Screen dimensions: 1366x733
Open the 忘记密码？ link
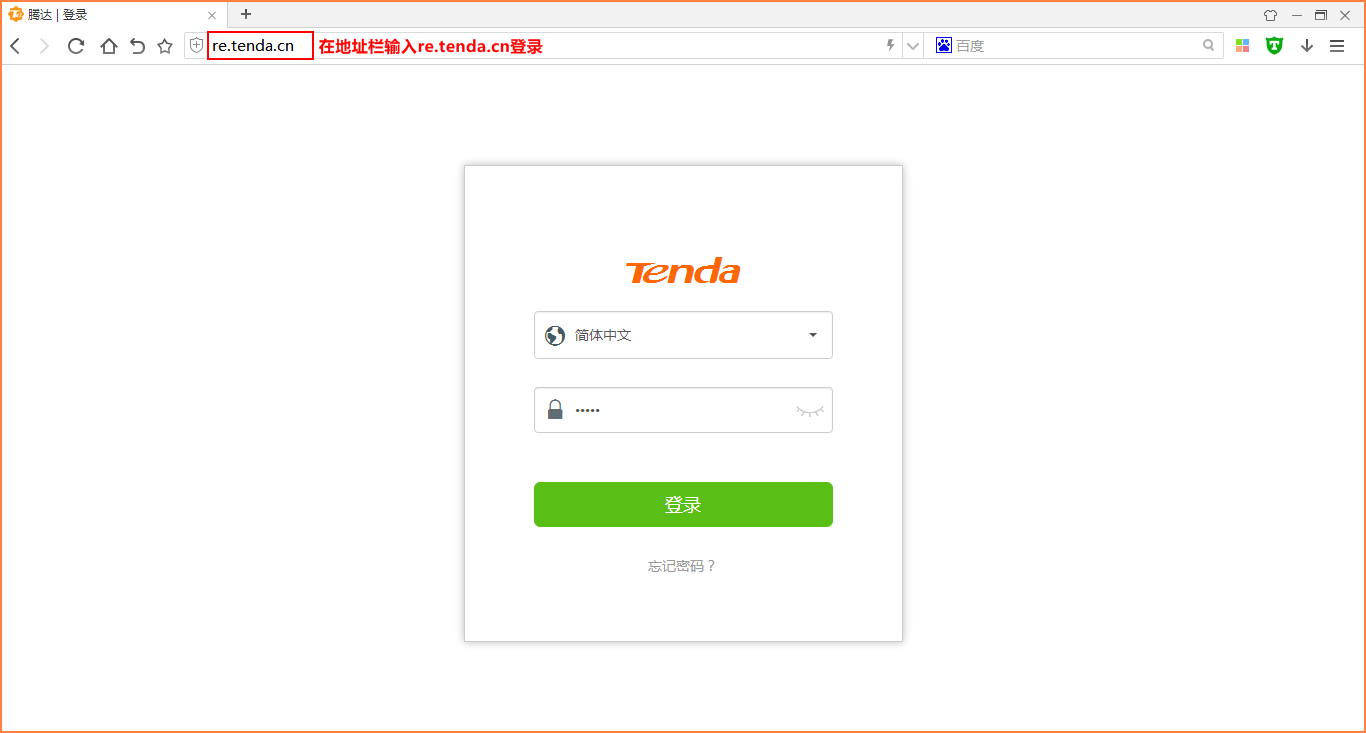click(x=682, y=566)
